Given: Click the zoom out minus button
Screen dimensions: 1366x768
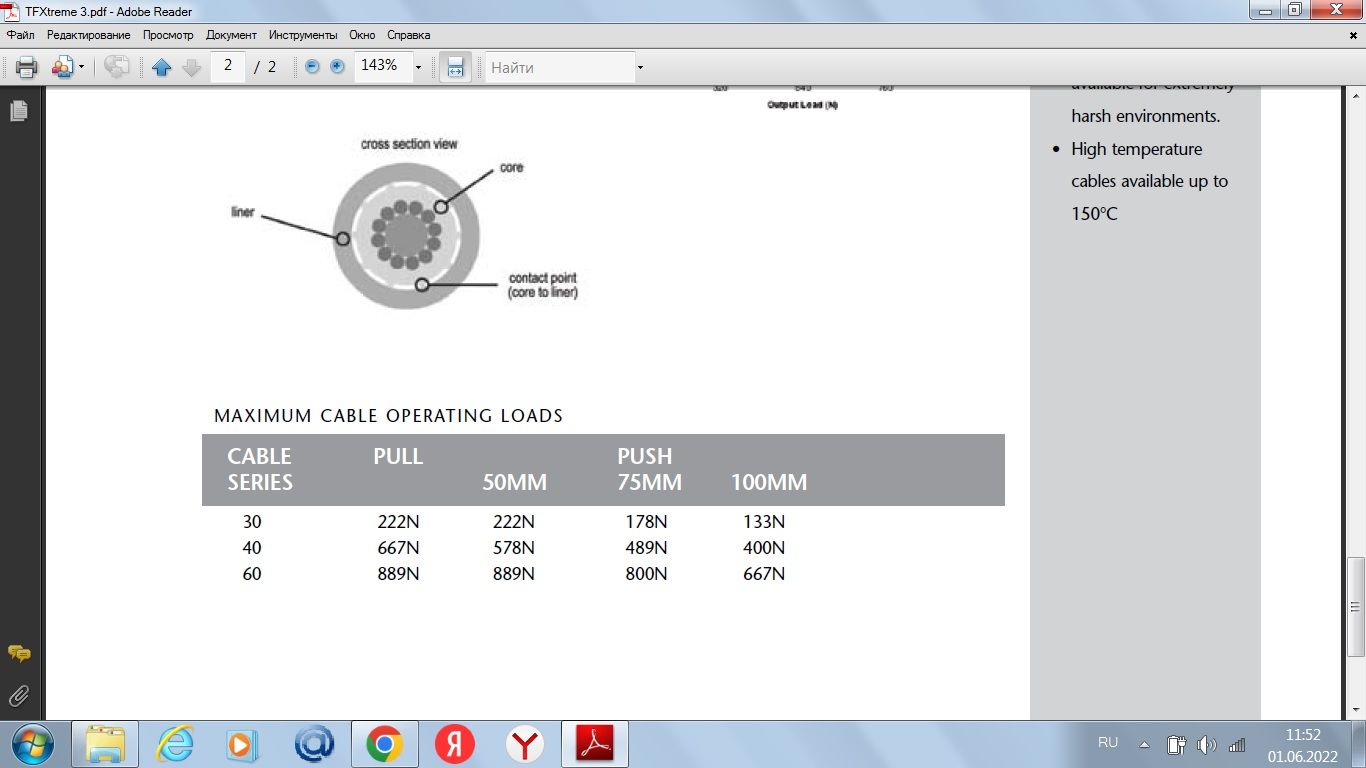Looking at the screenshot, I should pos(312,67).
